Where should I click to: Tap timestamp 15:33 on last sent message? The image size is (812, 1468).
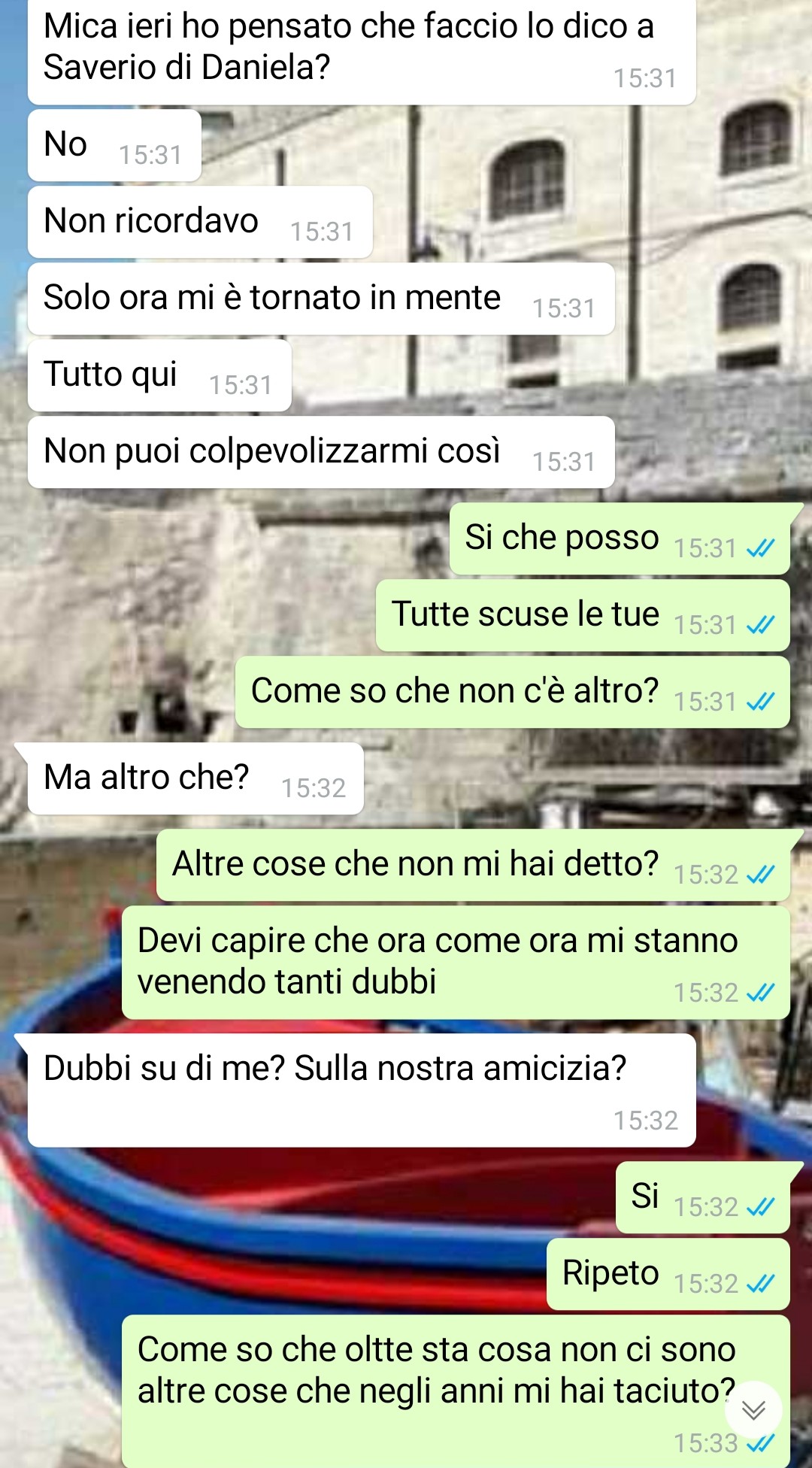click(706, 1443)
